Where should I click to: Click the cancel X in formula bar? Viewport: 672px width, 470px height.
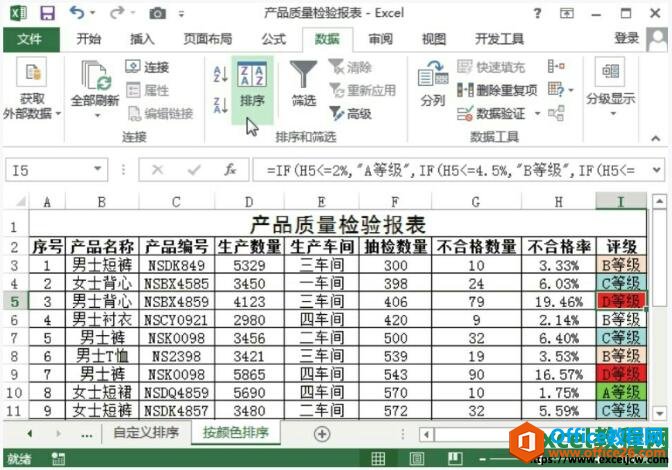click(x=158, y=170)
